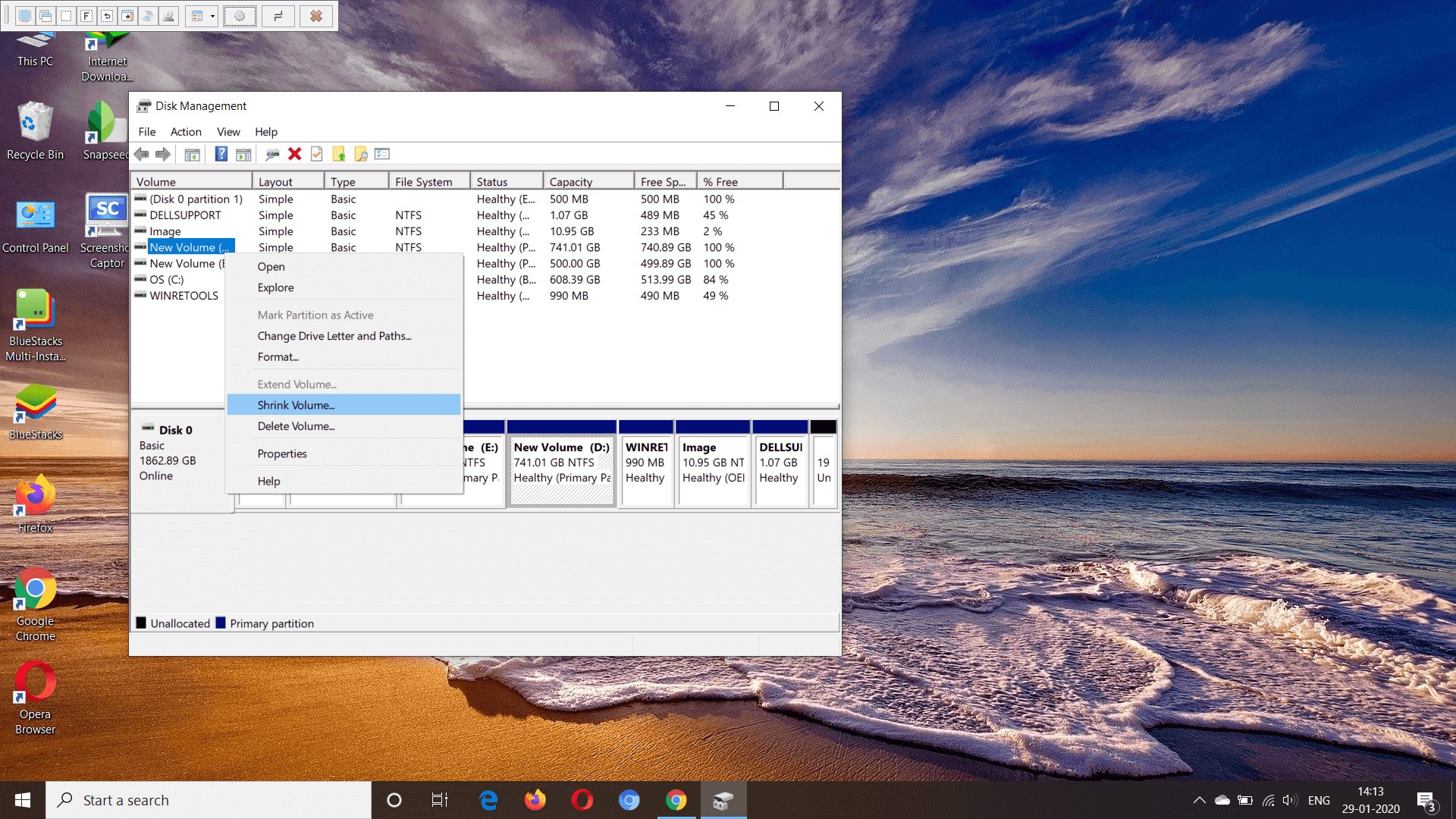The height and width of the screenshot is (819, 1456).
Task: Click Change Drive Letter and Paths option
Action: click(334, 336)
